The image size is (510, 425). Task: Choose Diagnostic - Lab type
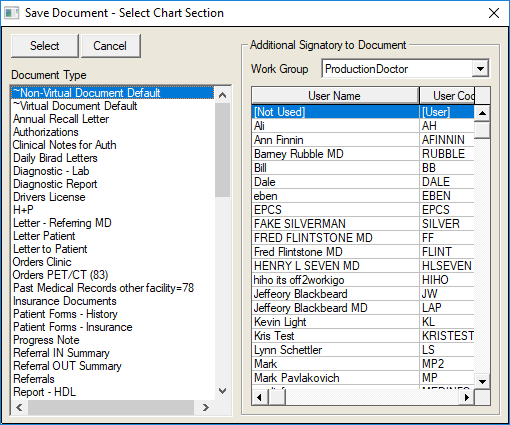(113, 171)
